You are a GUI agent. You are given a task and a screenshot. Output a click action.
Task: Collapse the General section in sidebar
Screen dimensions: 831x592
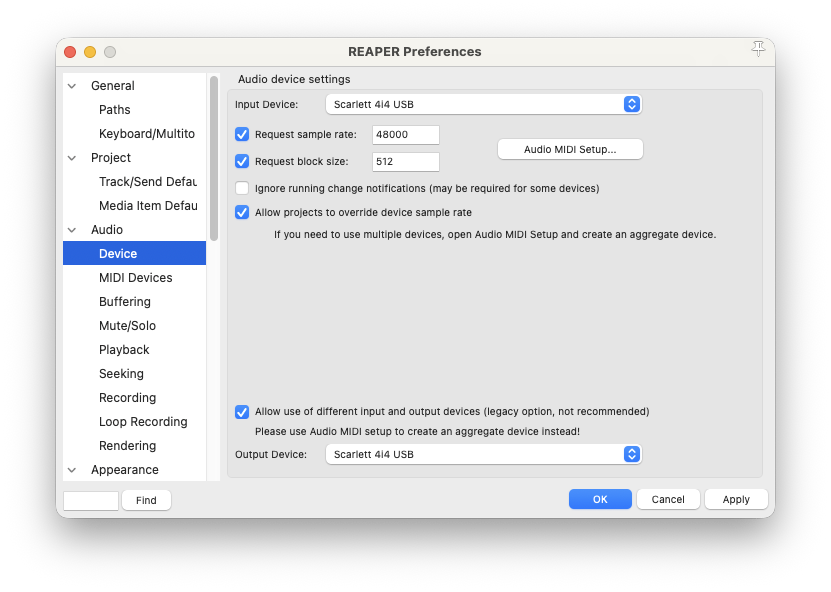coord(72,86)
